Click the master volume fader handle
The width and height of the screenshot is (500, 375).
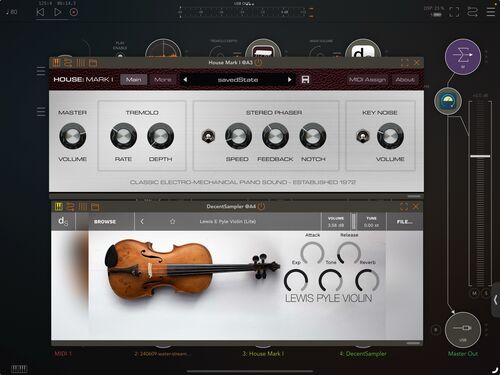[480, 156]
